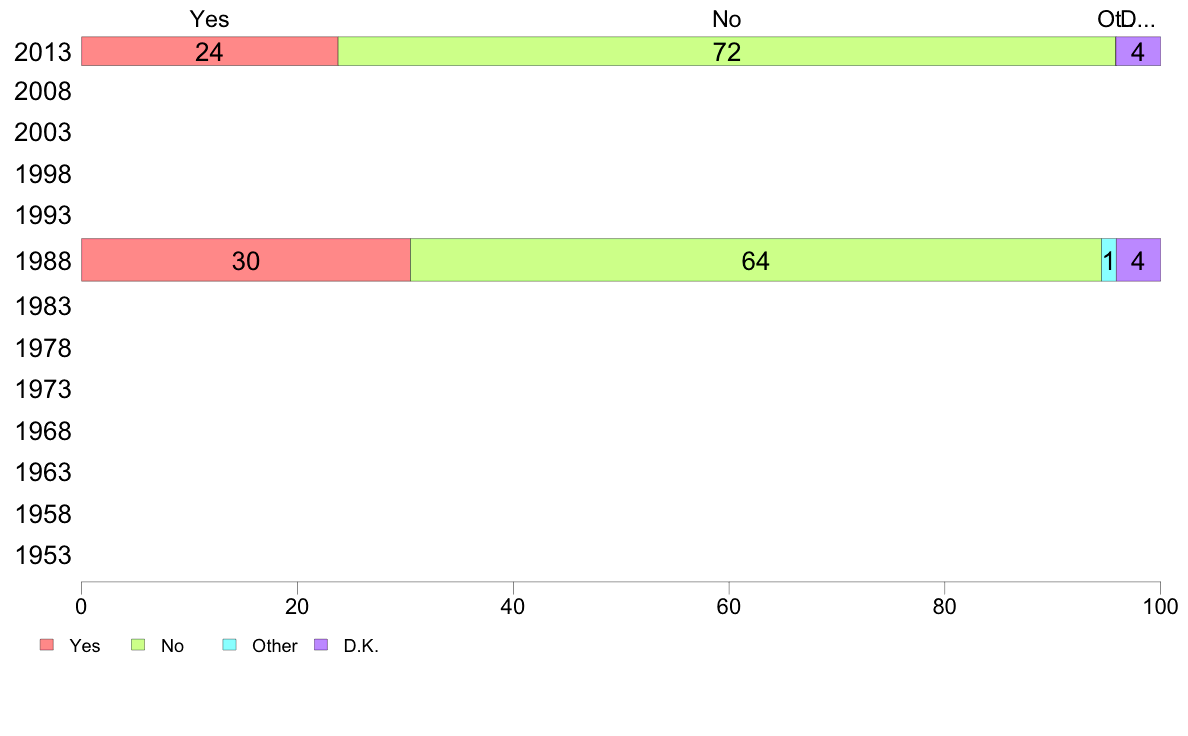Viewport: 1188px width, 736px height.
Task: Select the 1988 No segment showing 64
Action: pos(756,260)
